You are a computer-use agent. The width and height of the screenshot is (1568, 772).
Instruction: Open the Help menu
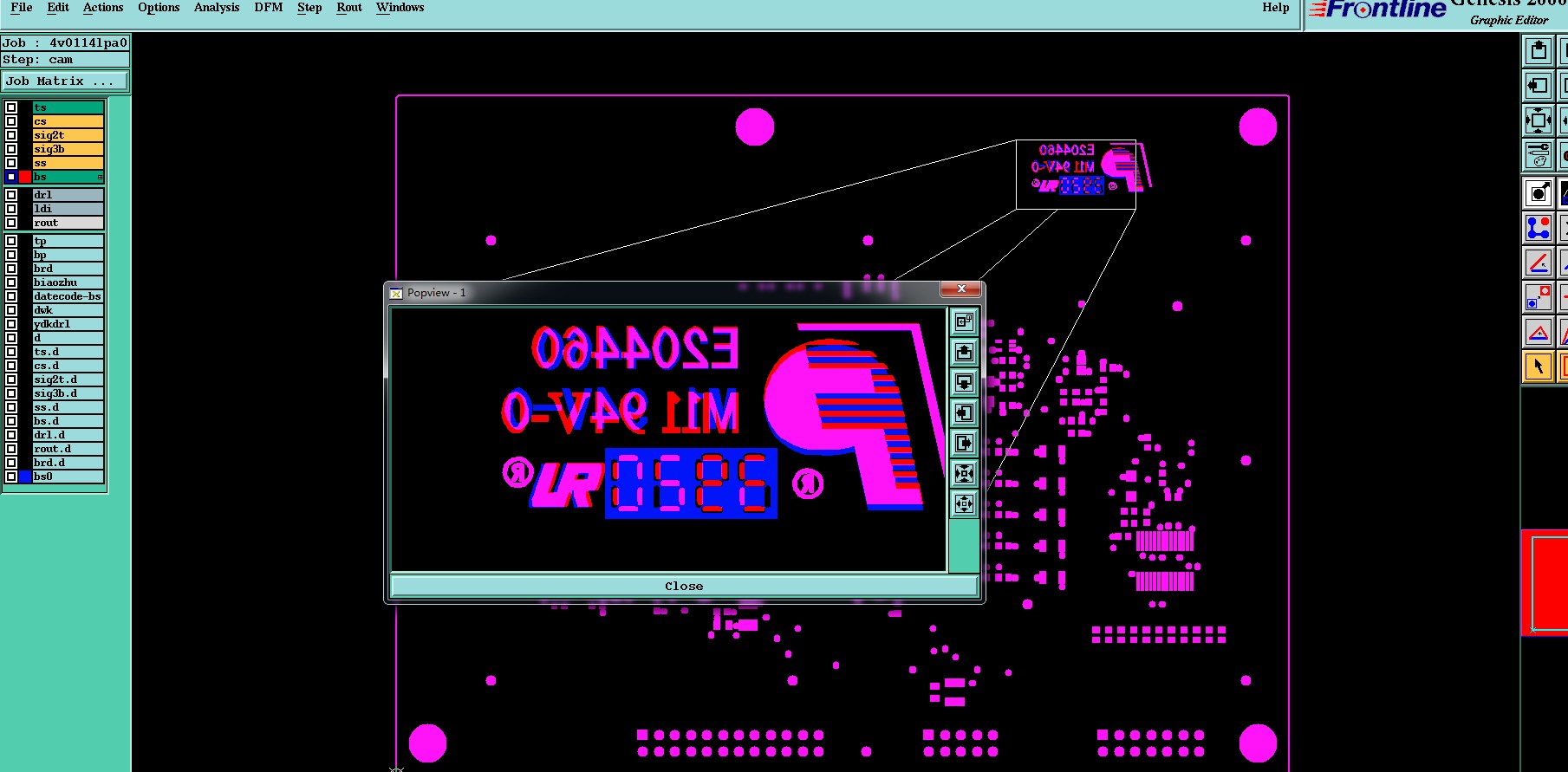point(1276,8)
